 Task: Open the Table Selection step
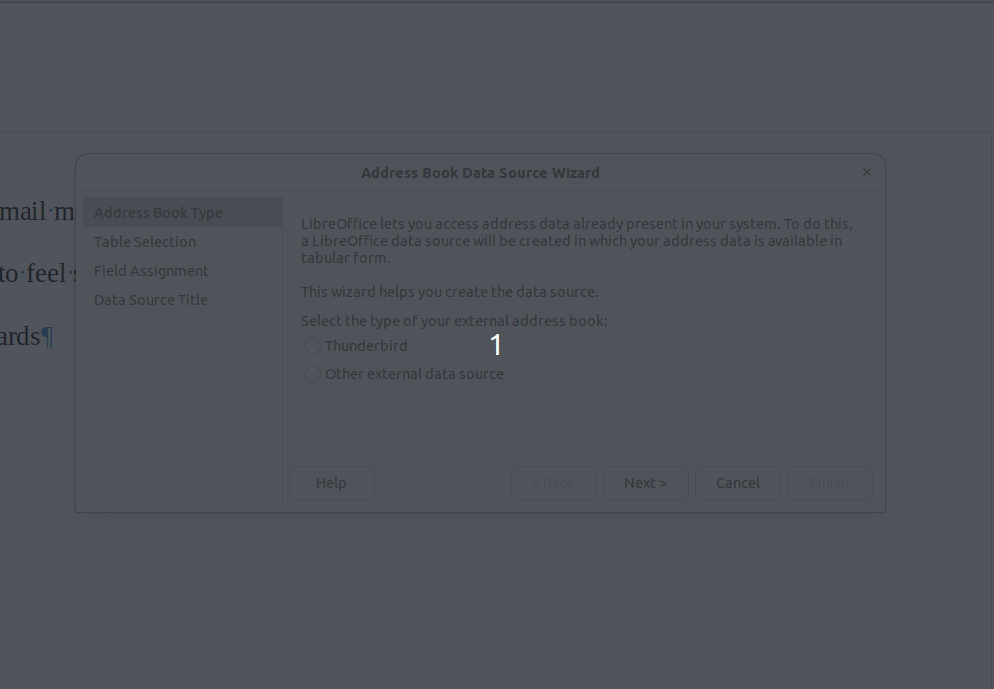click(x=145, y=242)
